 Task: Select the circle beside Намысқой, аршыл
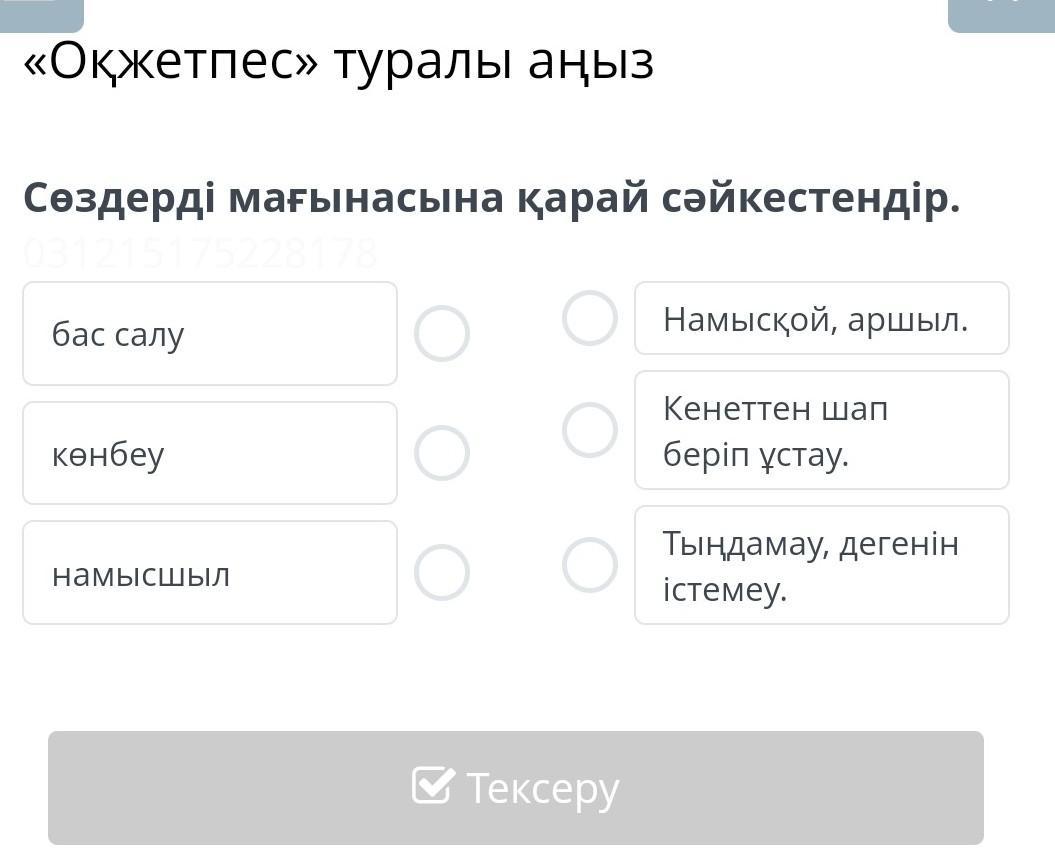click(590, 318)
